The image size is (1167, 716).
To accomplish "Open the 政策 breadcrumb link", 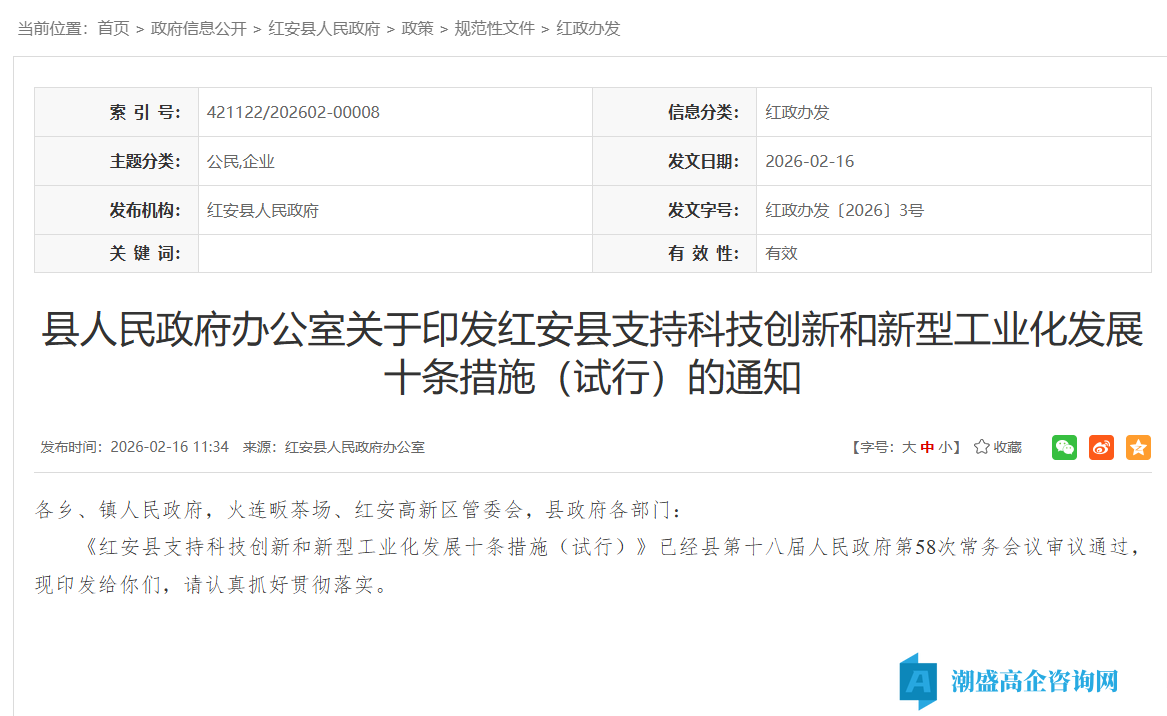I will click(x=413, y=29).
